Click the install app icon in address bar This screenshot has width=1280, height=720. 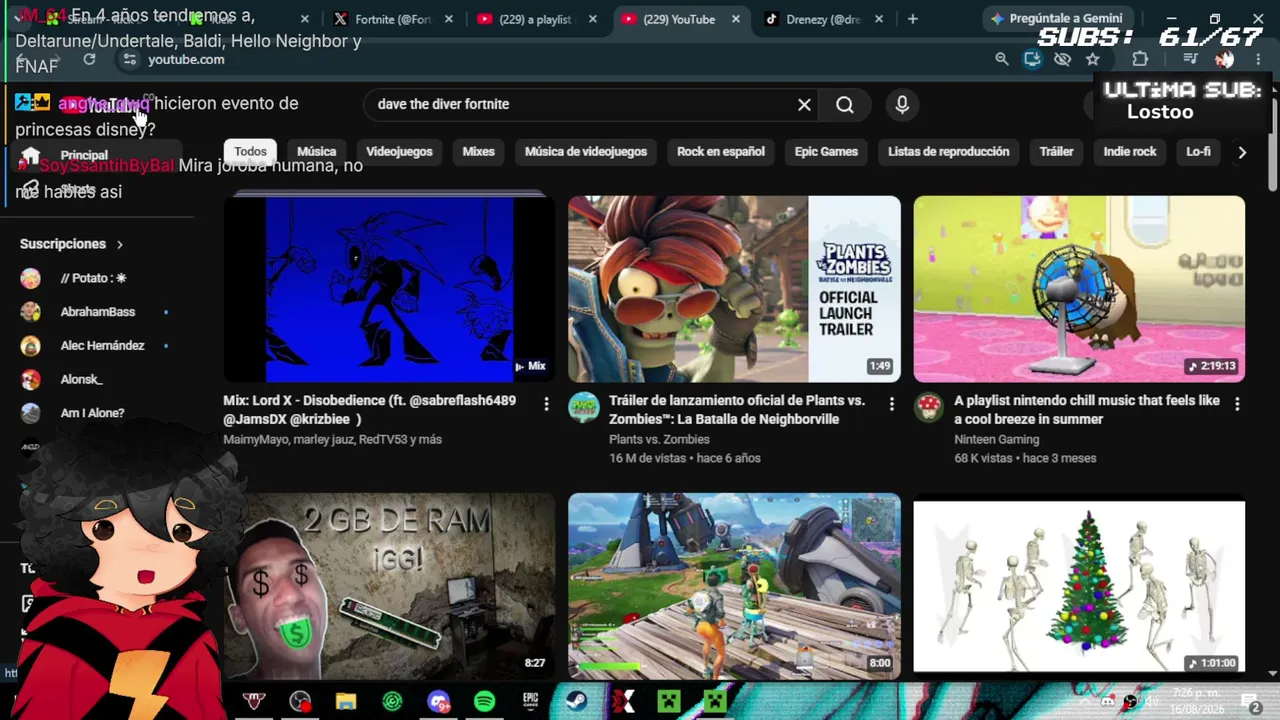click(1032, 59)
